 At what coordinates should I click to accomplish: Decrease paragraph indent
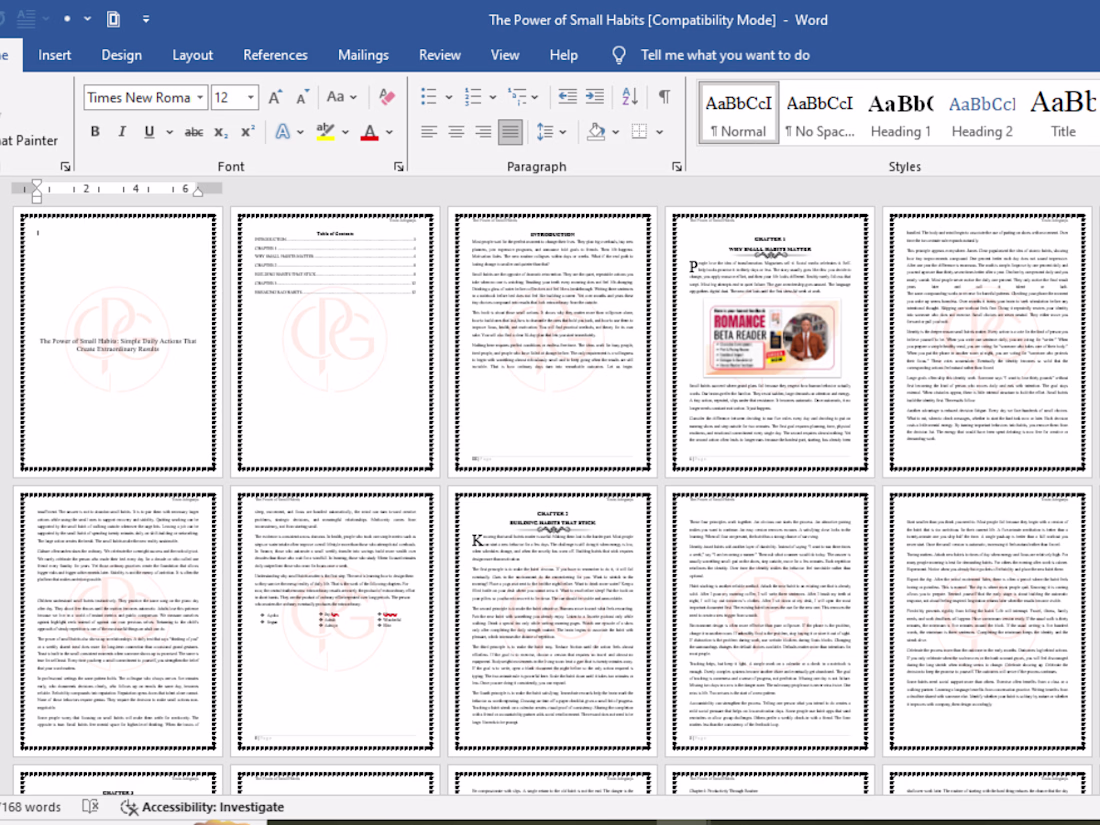tap(568, 97)
